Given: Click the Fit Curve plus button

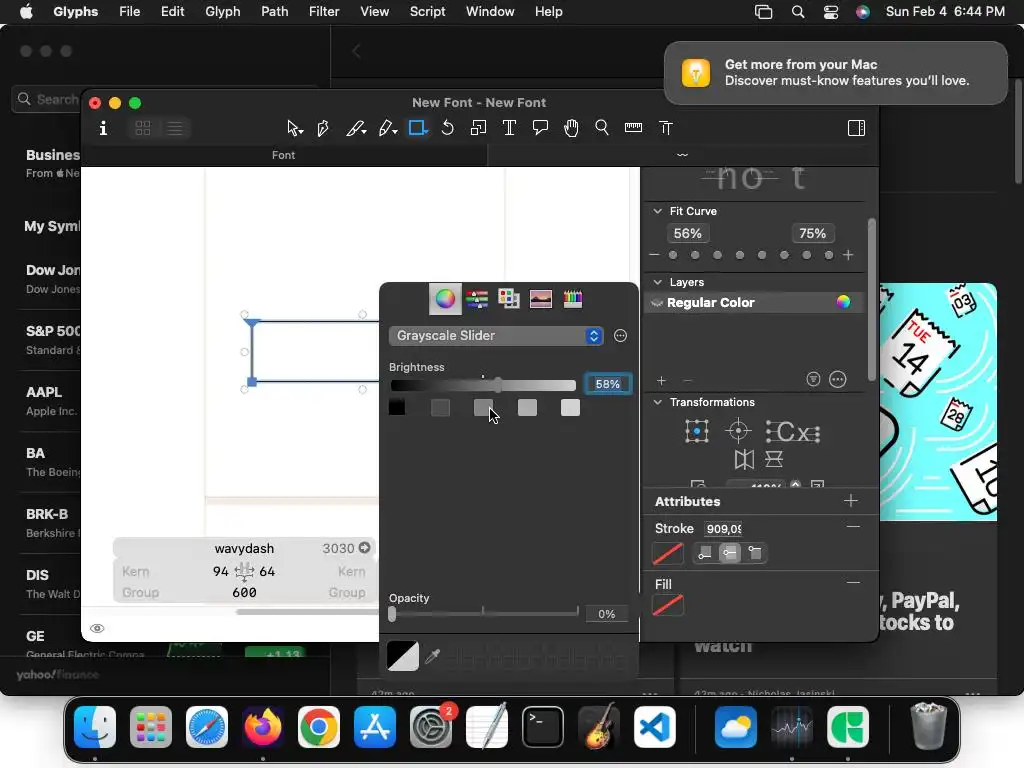Looking at the screenshot, I should pyautogui.click(x=848, y=255).
